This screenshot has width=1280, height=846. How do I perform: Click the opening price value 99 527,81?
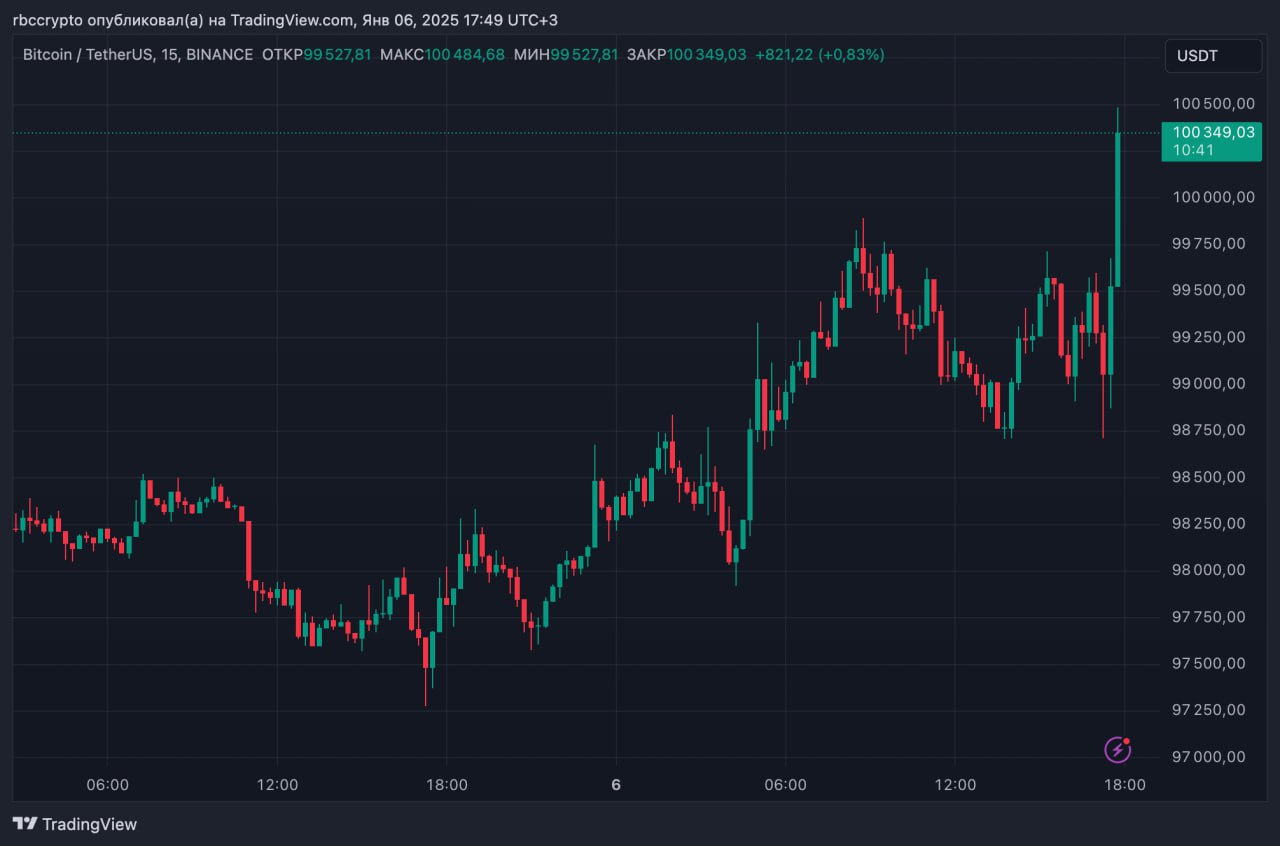click(337, 55)
